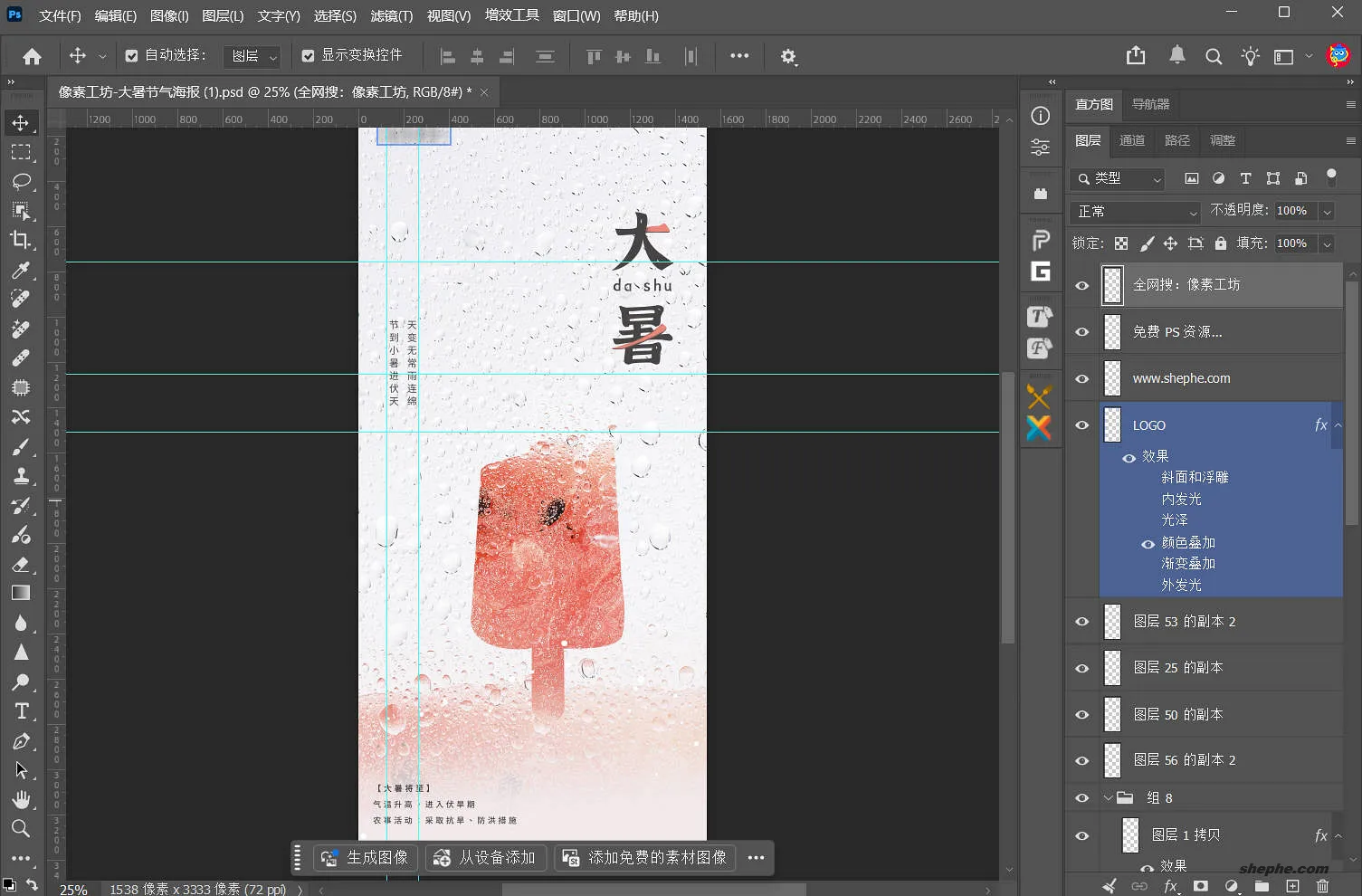Delete layer with the trash icon
The width and height of the screenshot is (1362, 896).
(1322, 886)
